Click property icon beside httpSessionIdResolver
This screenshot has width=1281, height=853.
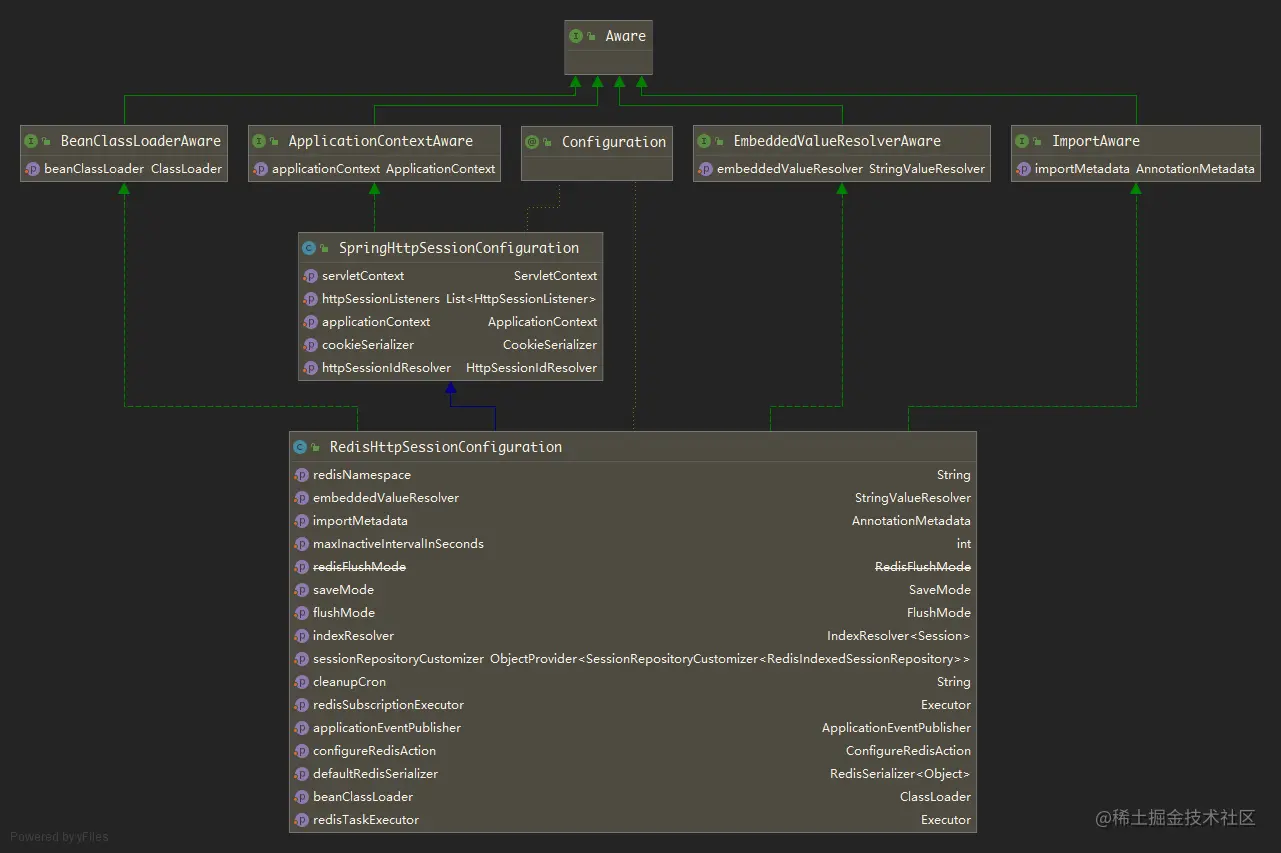click(310, 368)
